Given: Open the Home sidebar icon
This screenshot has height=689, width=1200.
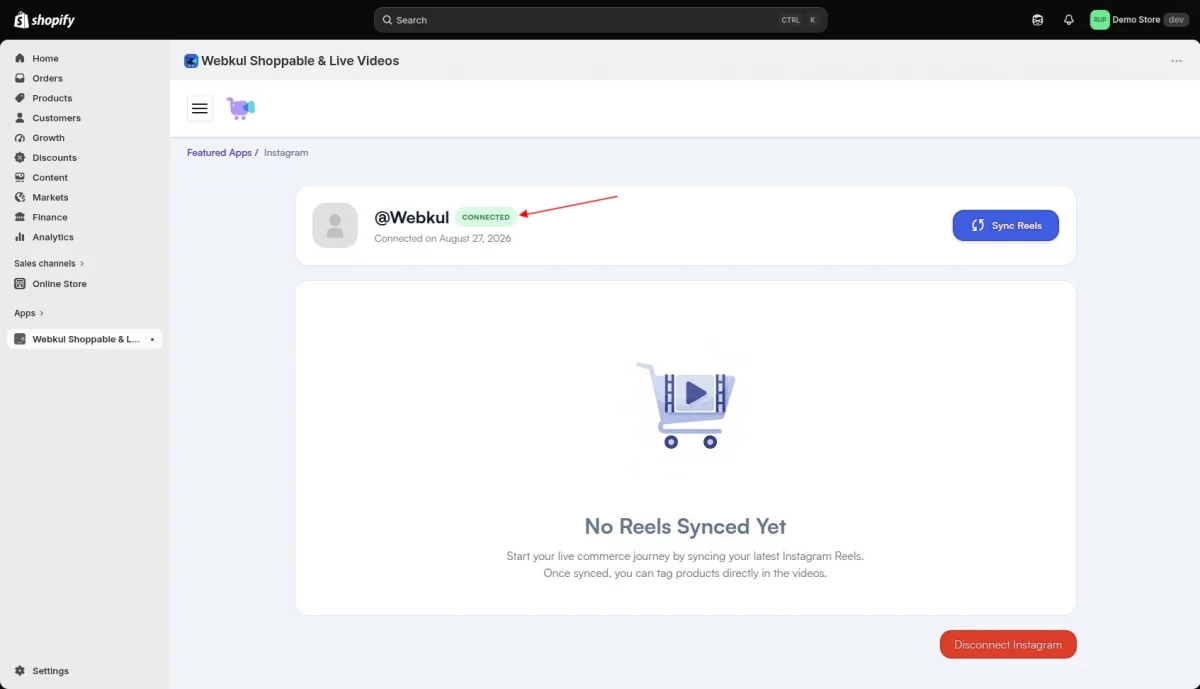Looking at the screenshot, I should [20, 58].
